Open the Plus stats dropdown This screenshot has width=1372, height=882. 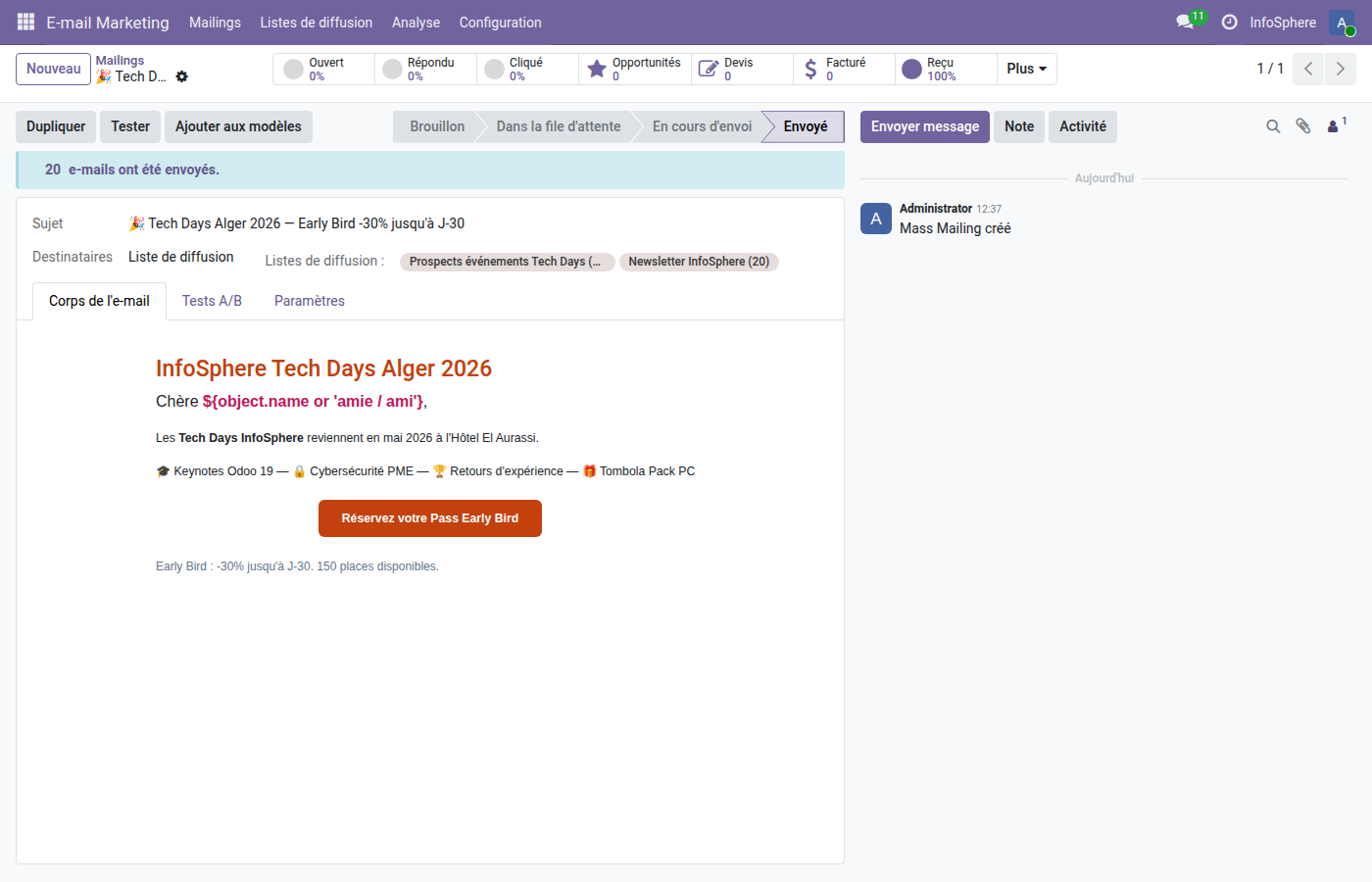tap(1026, 69)
